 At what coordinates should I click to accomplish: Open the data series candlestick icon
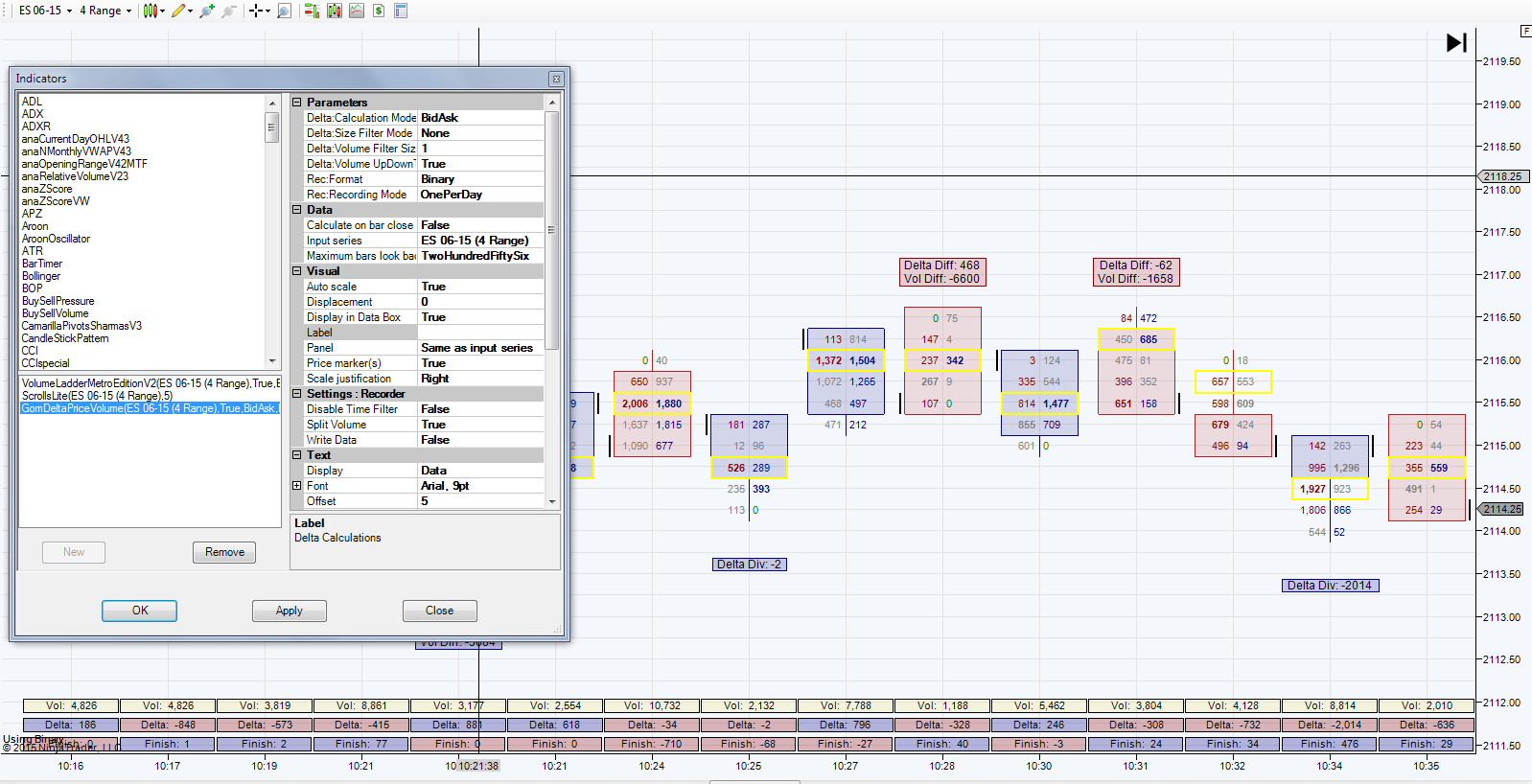tap(334, 11)
